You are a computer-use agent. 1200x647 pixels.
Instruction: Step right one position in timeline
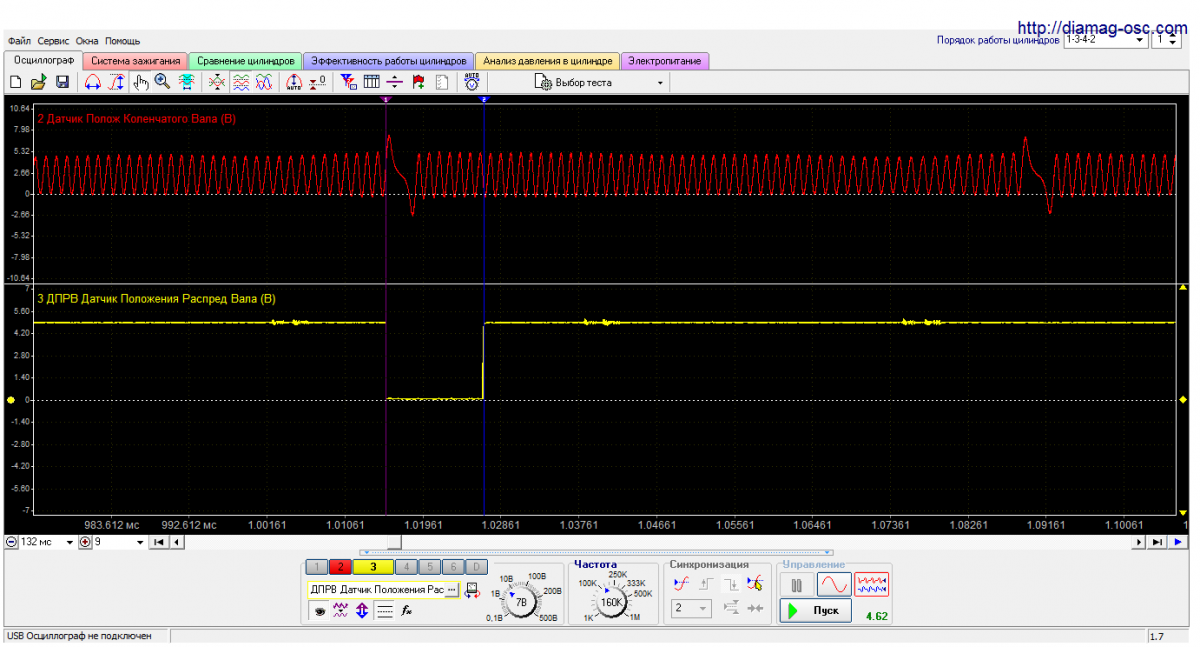click(1139, 542)
